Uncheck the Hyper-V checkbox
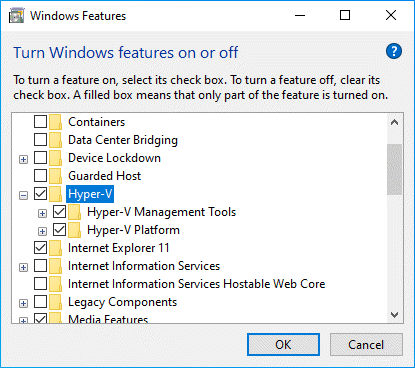Screen dimensions: 415x368 click(40, 194)
